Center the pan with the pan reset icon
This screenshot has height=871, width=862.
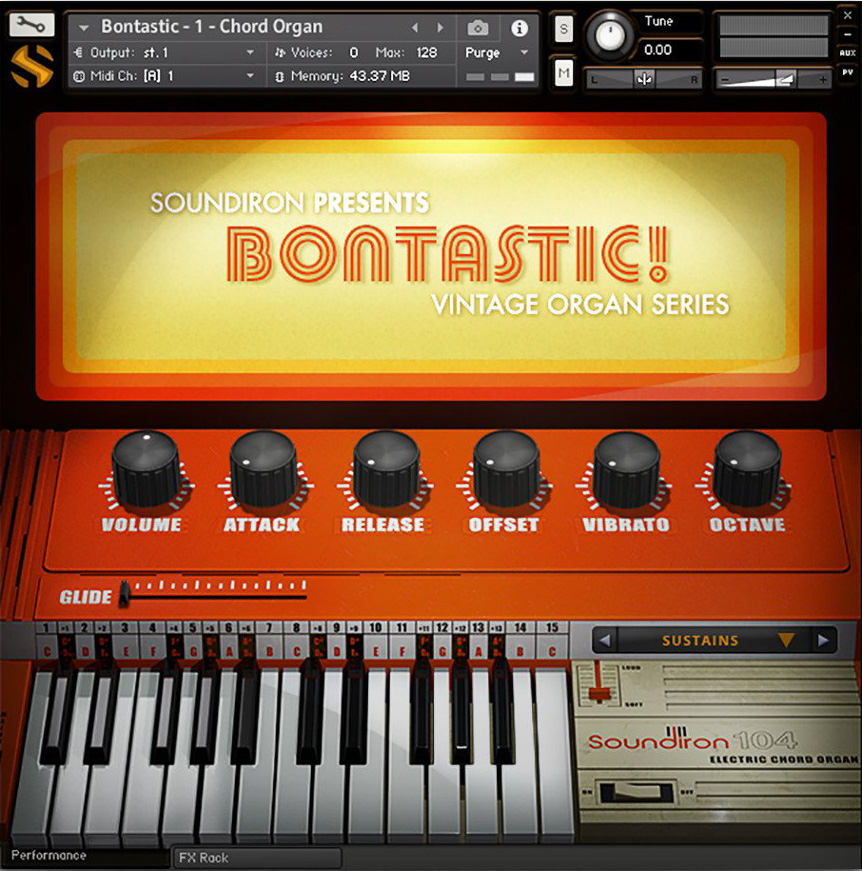point(643,78)
